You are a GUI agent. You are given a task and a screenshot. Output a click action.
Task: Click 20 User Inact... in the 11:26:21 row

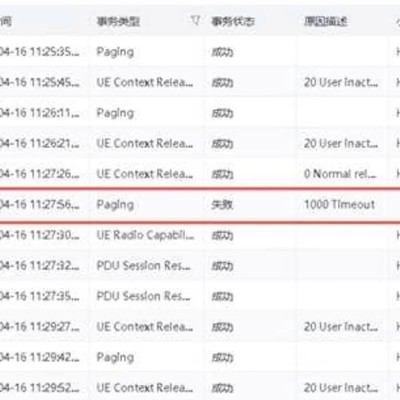point(341,144)
